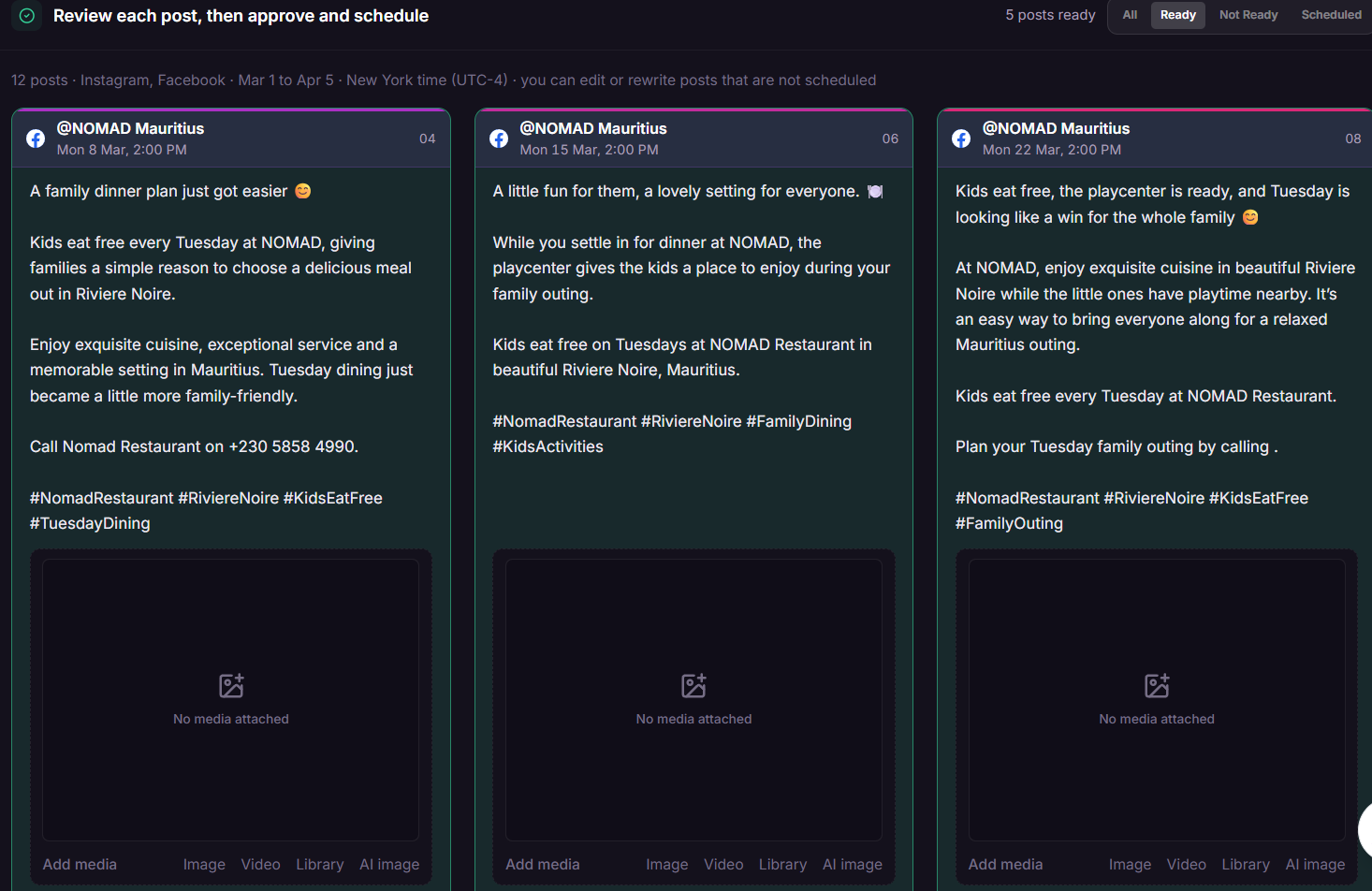The height and width of the screenshot is (891, 1372).
Task: Generate AI image for the Mon 8 Mar post
Action: pos(389,865)
